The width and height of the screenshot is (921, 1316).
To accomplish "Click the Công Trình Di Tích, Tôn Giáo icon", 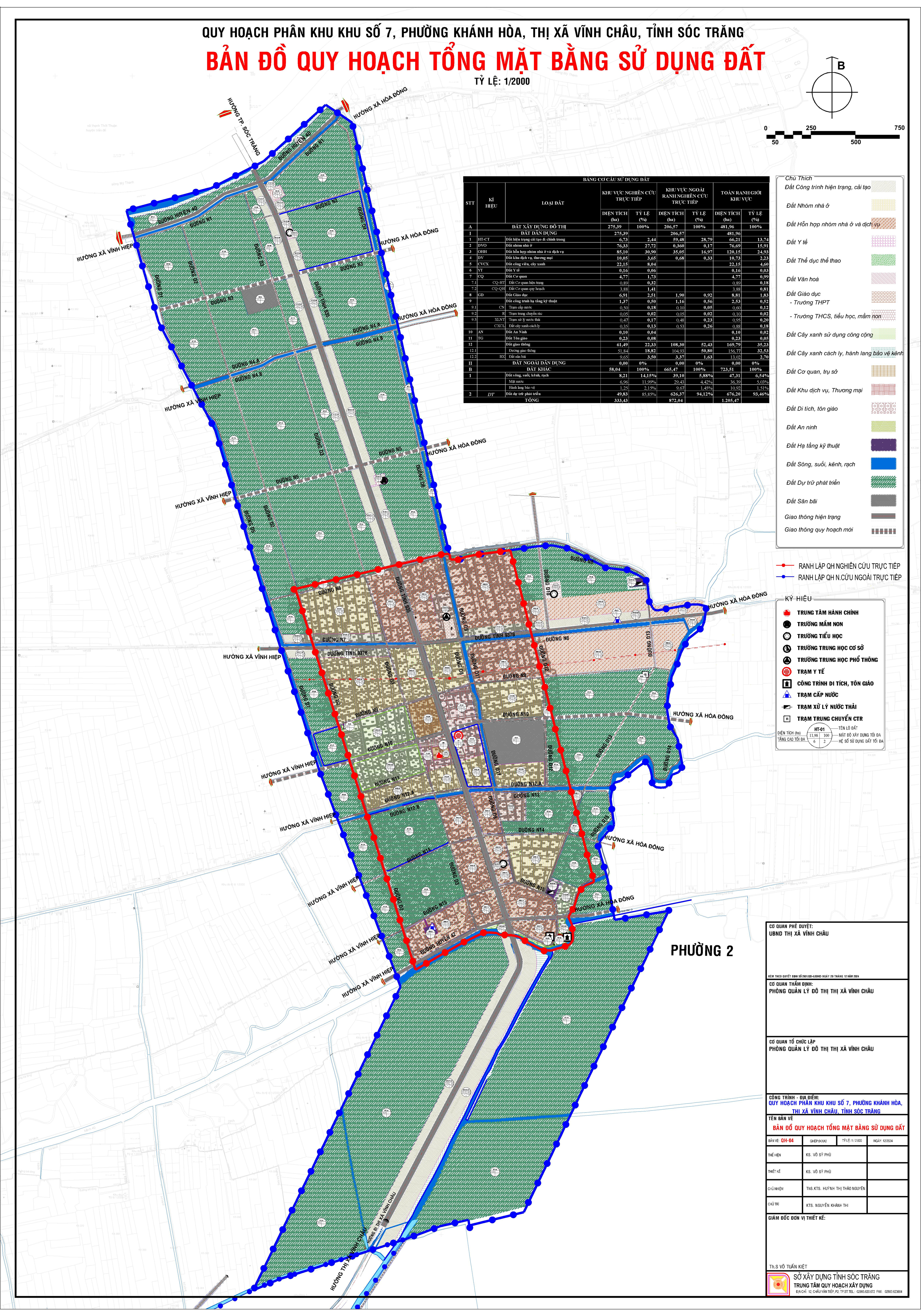I will (787, 683).
